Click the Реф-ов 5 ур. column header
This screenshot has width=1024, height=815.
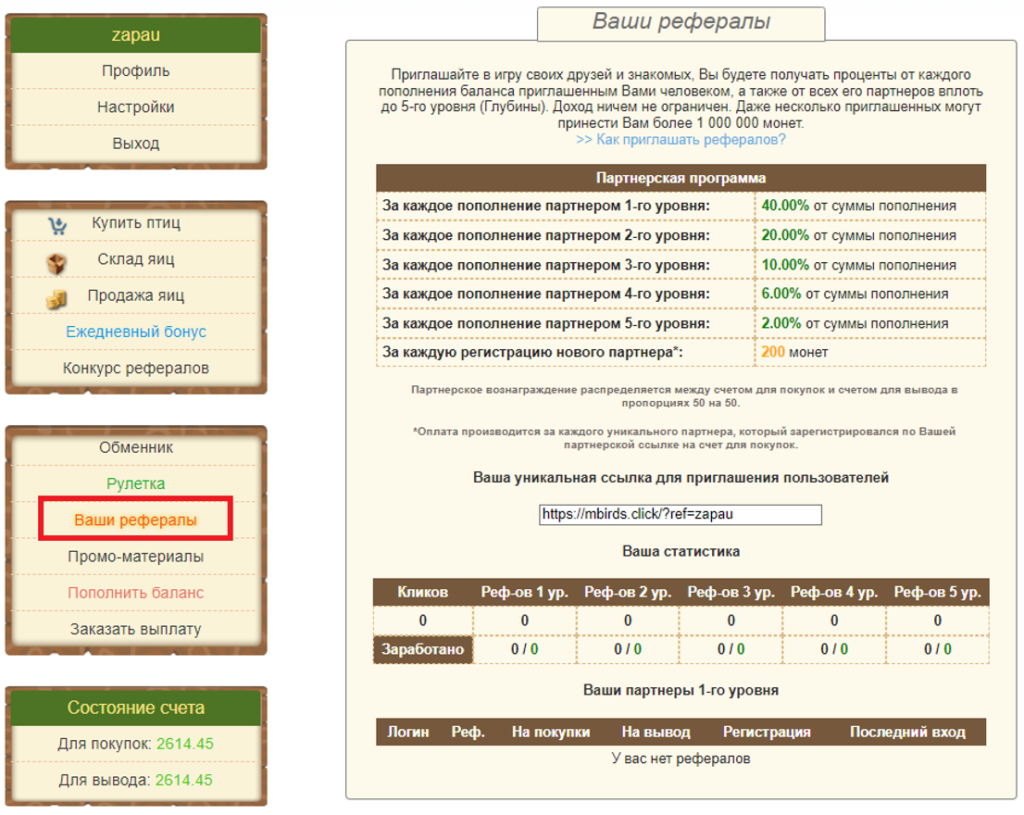click(x=937, y=592)
